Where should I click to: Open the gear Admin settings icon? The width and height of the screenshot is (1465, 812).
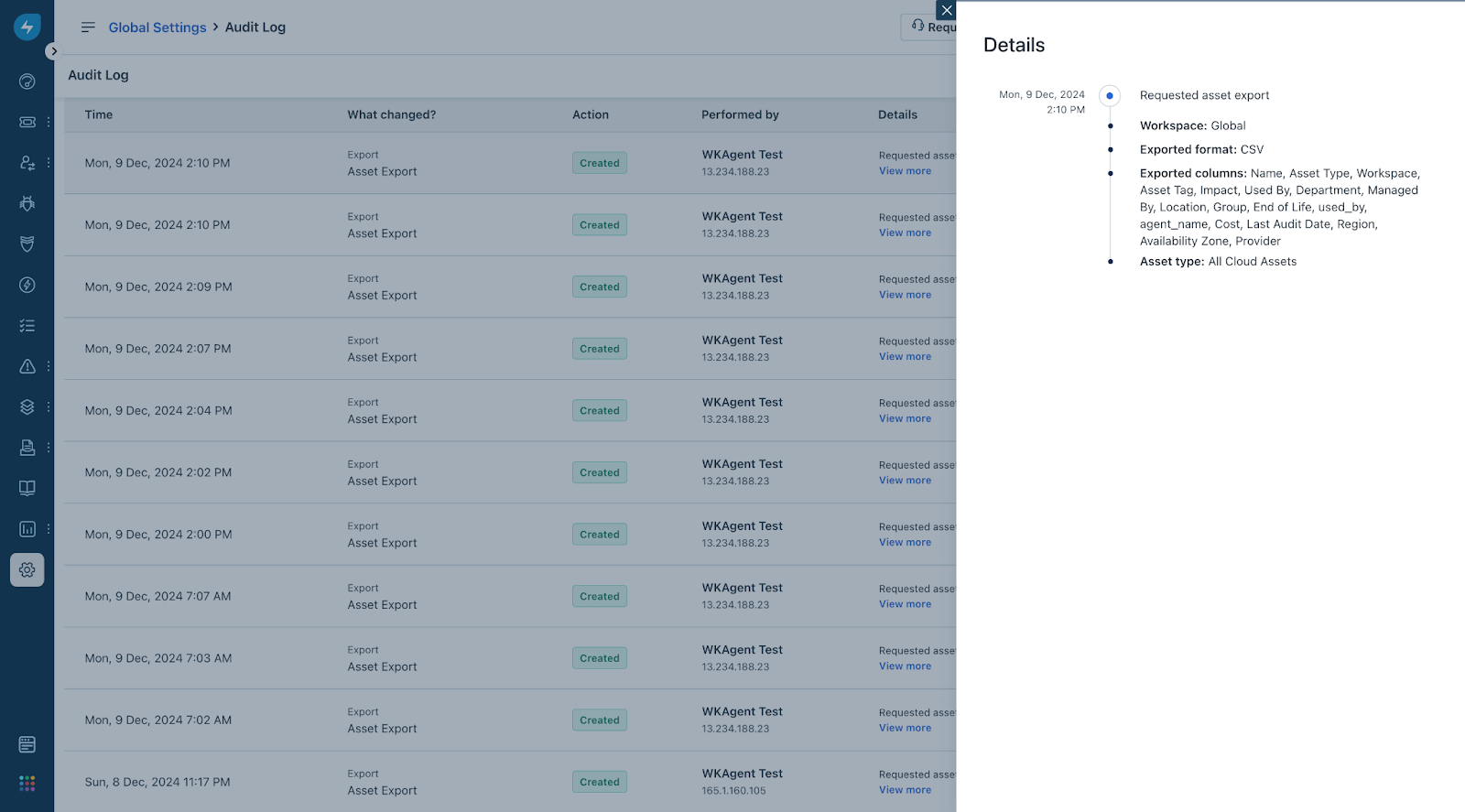[x=27, y=569]
